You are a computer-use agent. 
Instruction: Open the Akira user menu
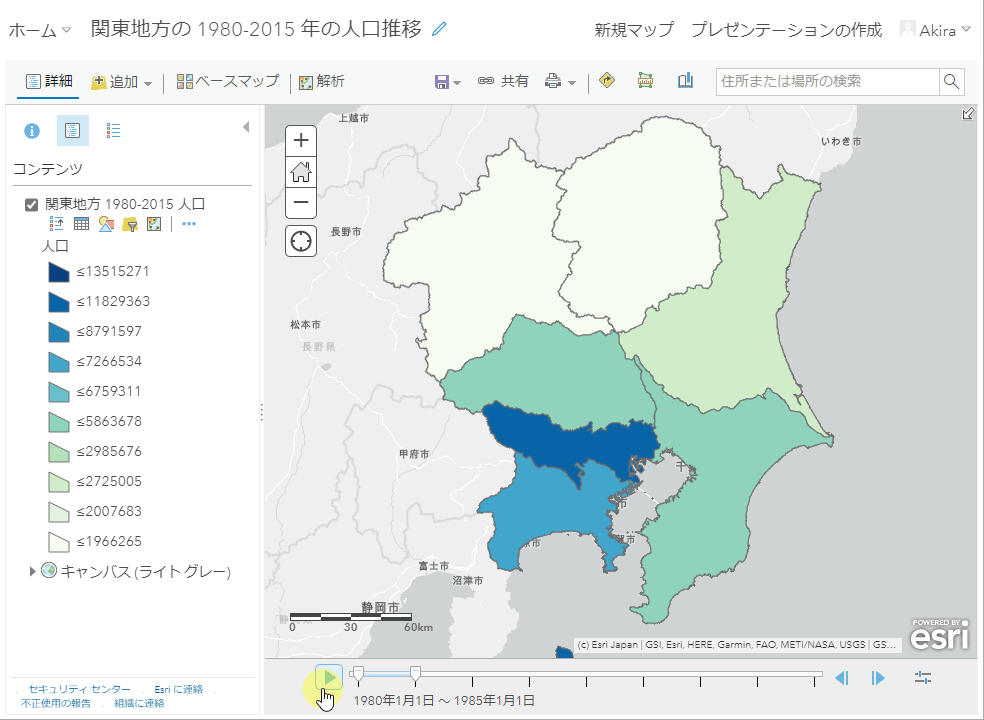tap(935, 30)
